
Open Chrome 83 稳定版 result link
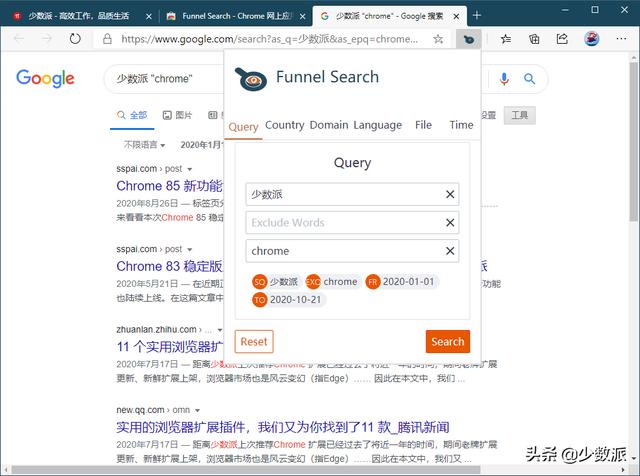[170, 267]
